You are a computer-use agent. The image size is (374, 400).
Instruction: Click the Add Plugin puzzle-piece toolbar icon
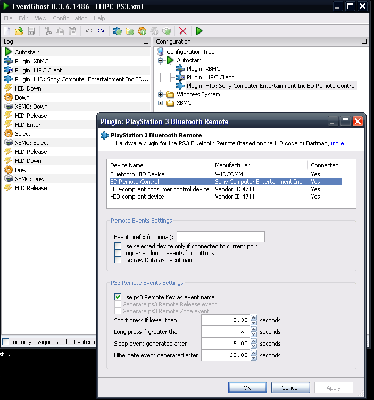(117, 31)
